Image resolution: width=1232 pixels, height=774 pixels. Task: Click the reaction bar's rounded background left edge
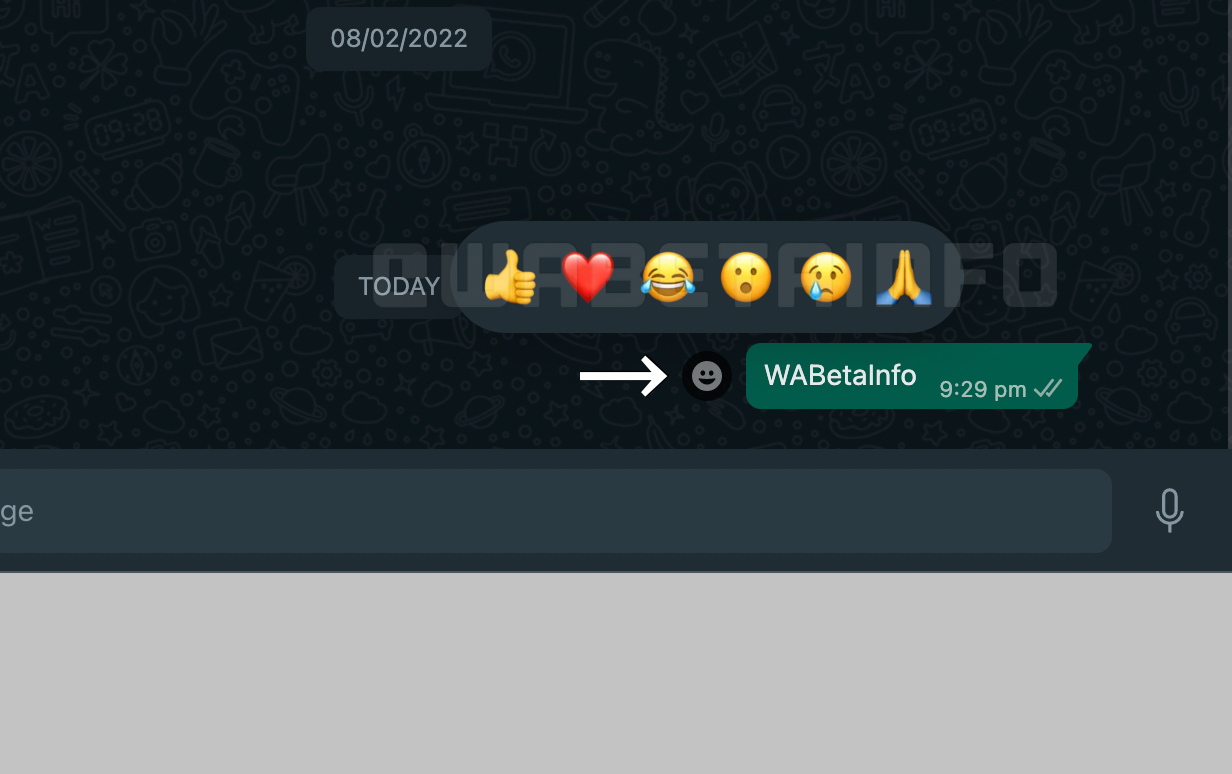(x=466, y=277)
